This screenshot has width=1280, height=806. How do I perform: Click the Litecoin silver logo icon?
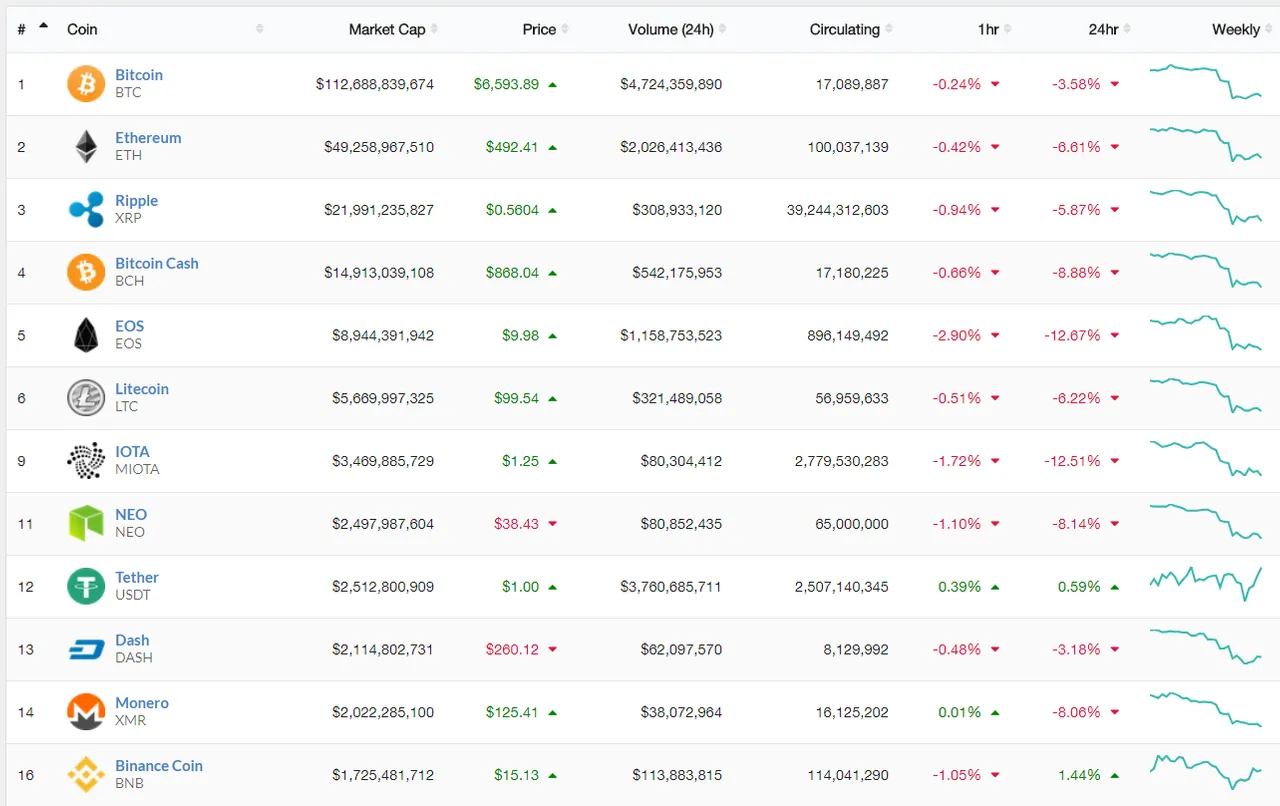[86, 398]
